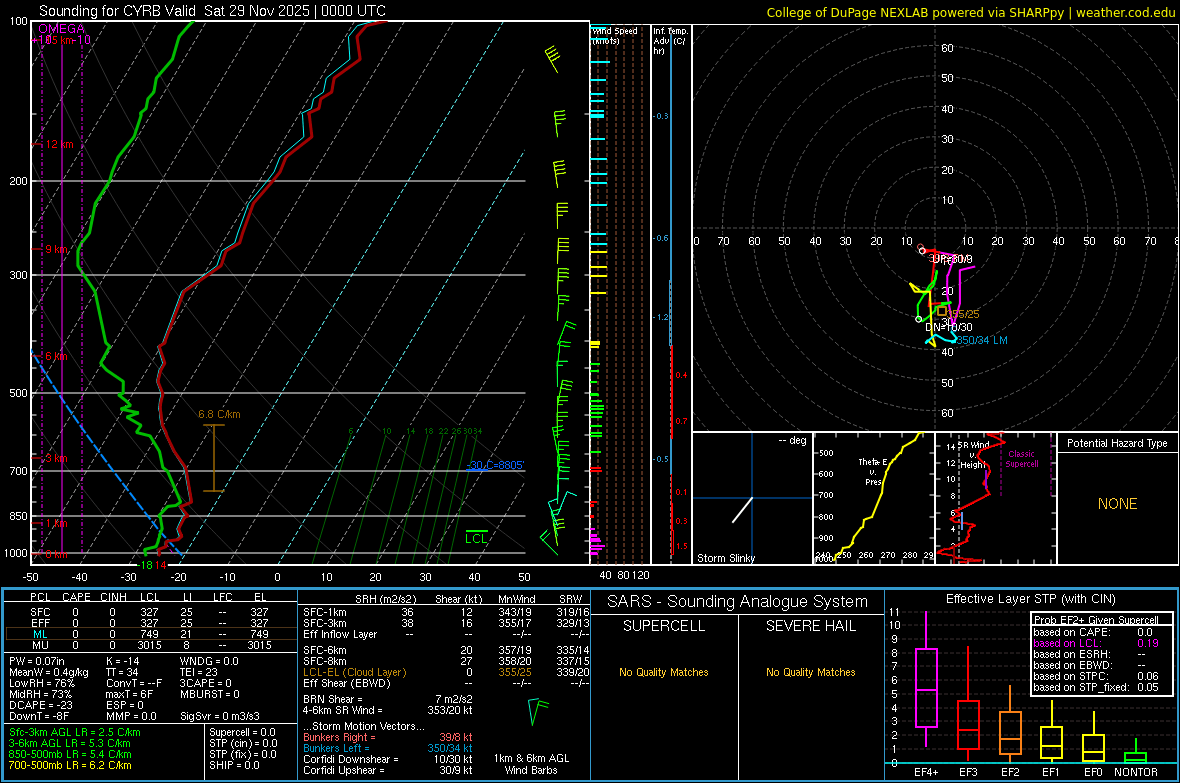This screenshot has height=783, width=1180.
Task: Click the 'SigSvr = 0 m3/s3' value
Action: pos(220,716)
